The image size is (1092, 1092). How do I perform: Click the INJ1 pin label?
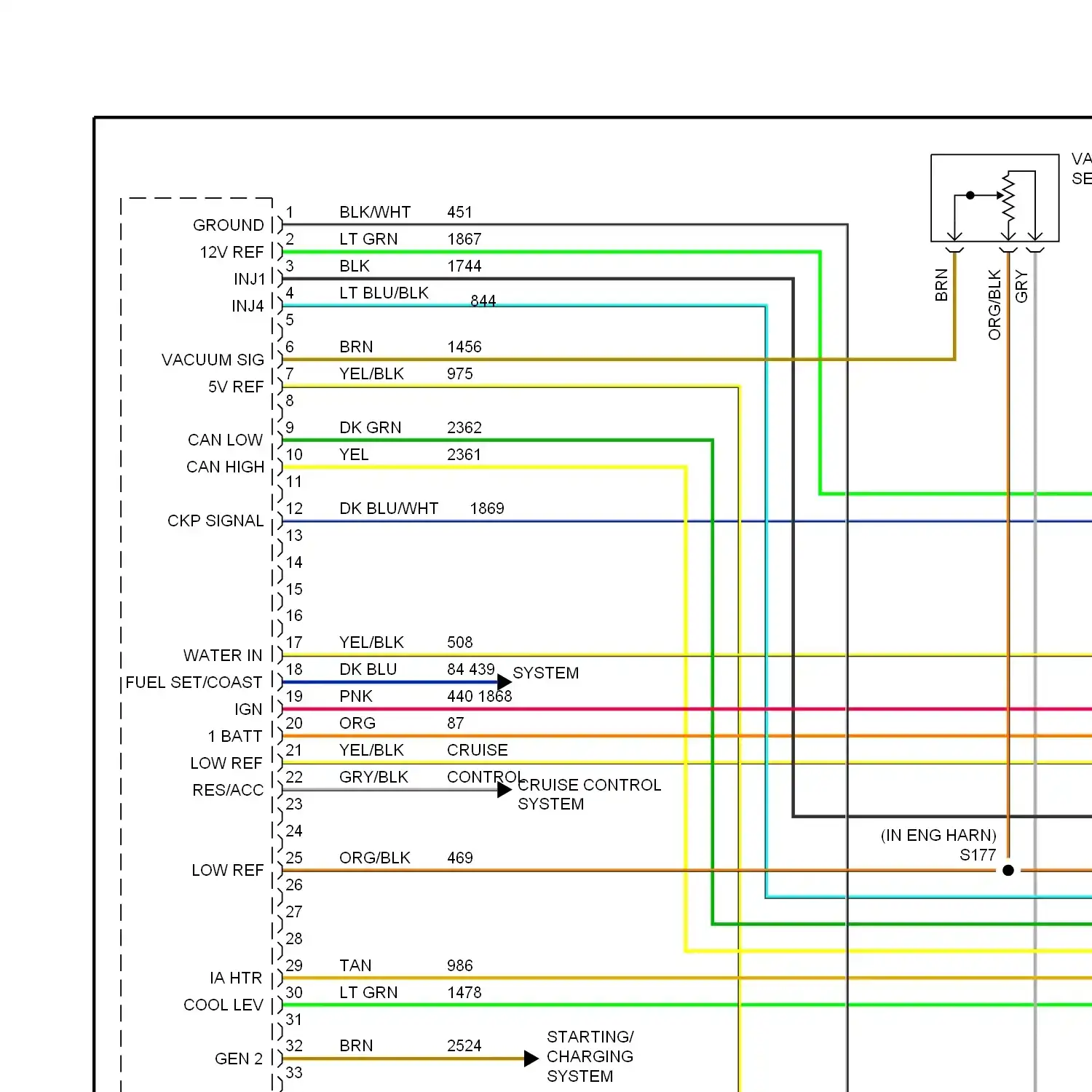coord(250,279)
